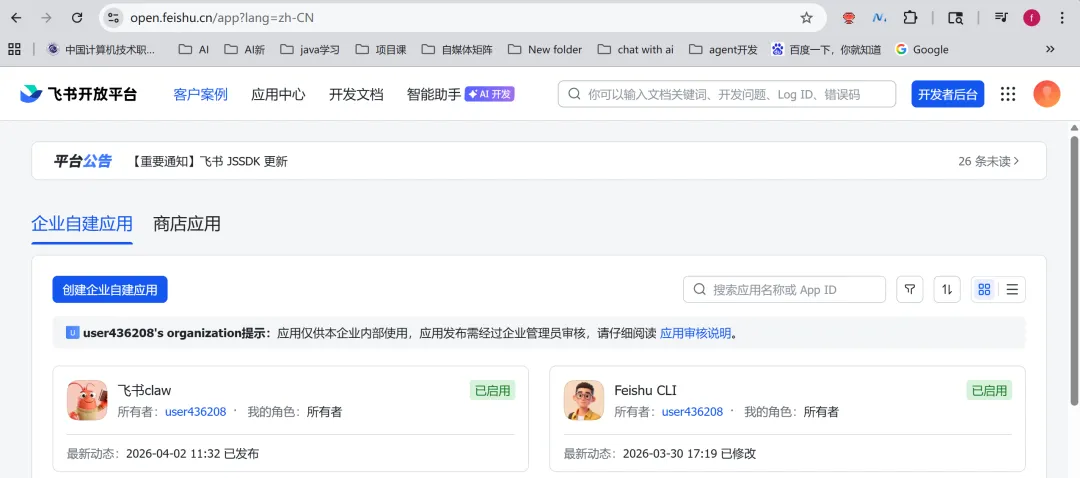
Task: Switch to list view
Action: coord(1012,289)
